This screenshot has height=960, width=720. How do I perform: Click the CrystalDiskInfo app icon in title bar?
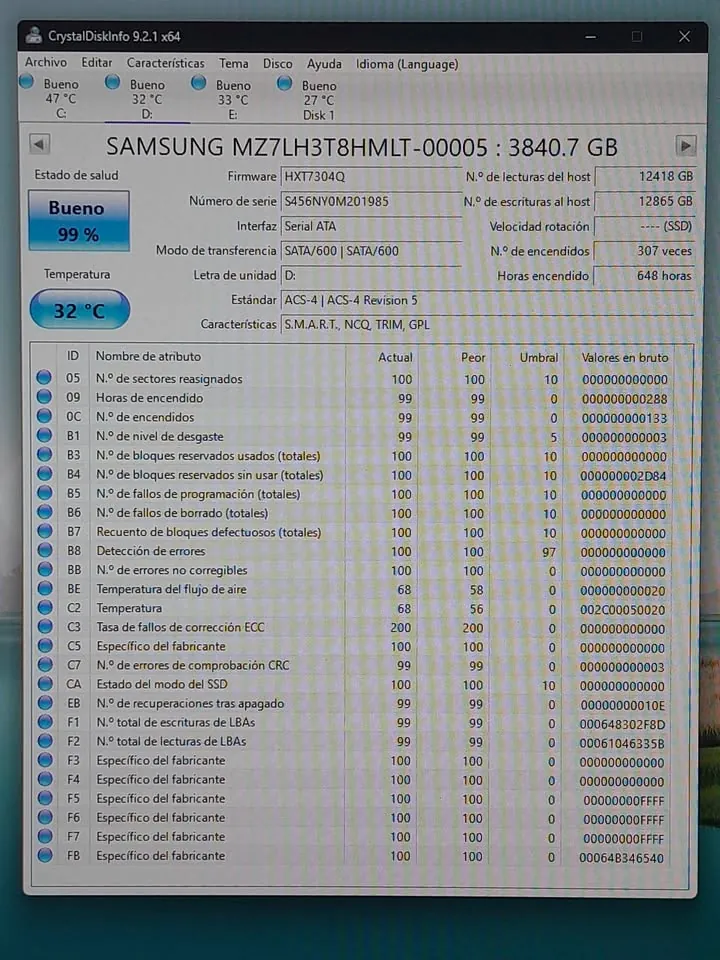34,35
